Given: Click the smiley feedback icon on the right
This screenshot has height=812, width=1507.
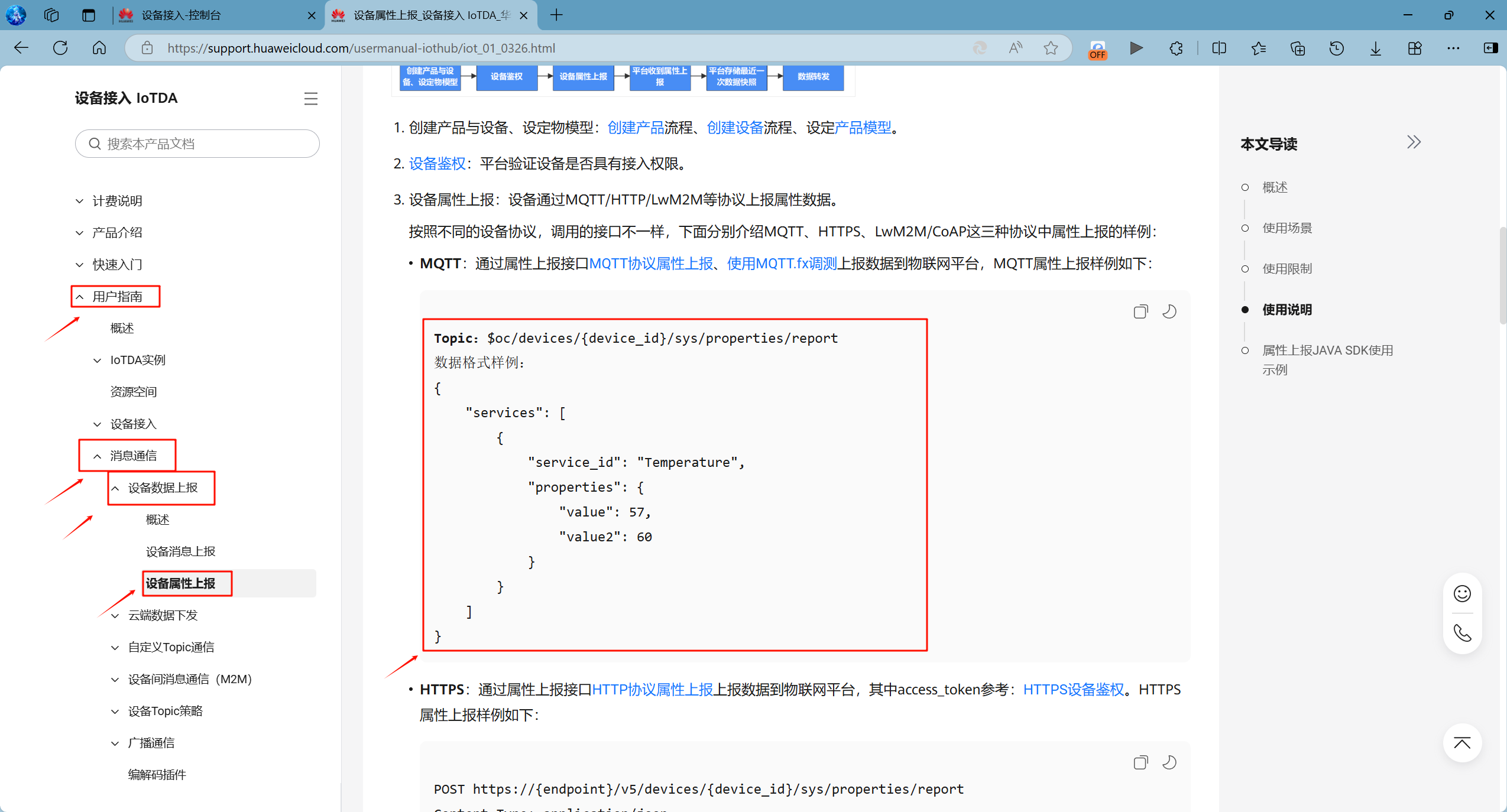Looking at the screenshot, I should click(1461, 593).
